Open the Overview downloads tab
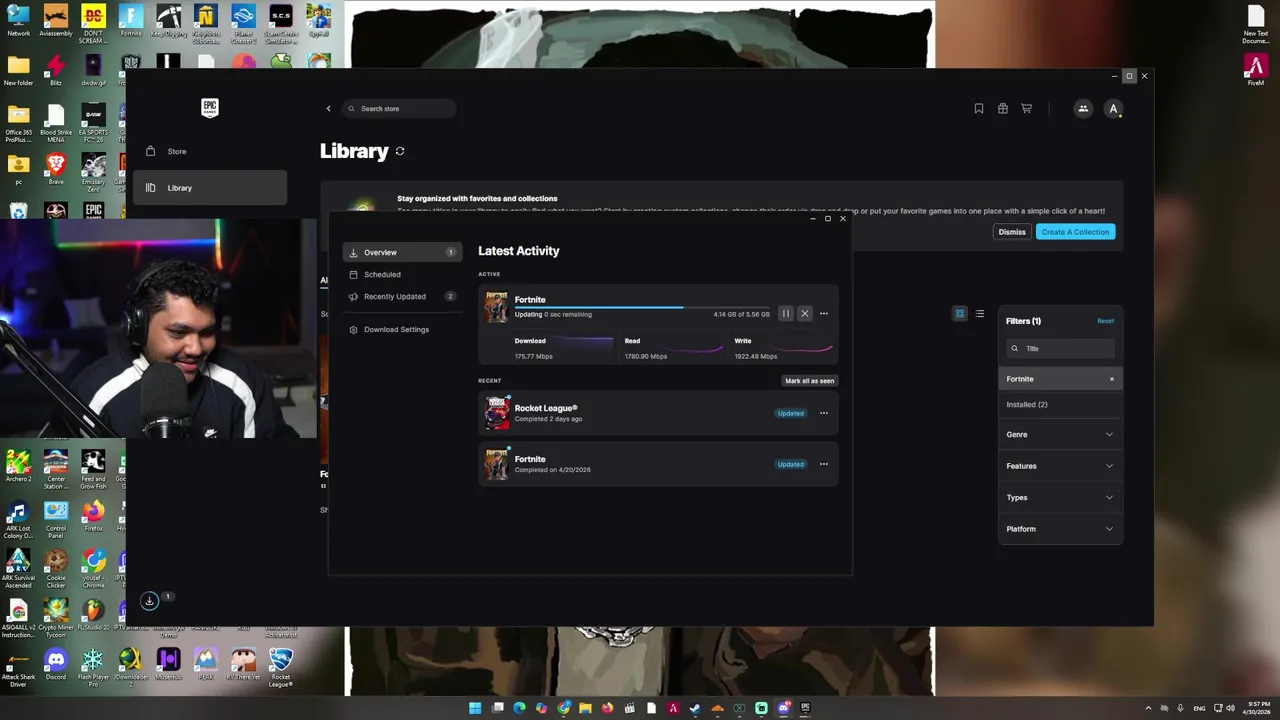1280x720 pixels. (402, 252)
